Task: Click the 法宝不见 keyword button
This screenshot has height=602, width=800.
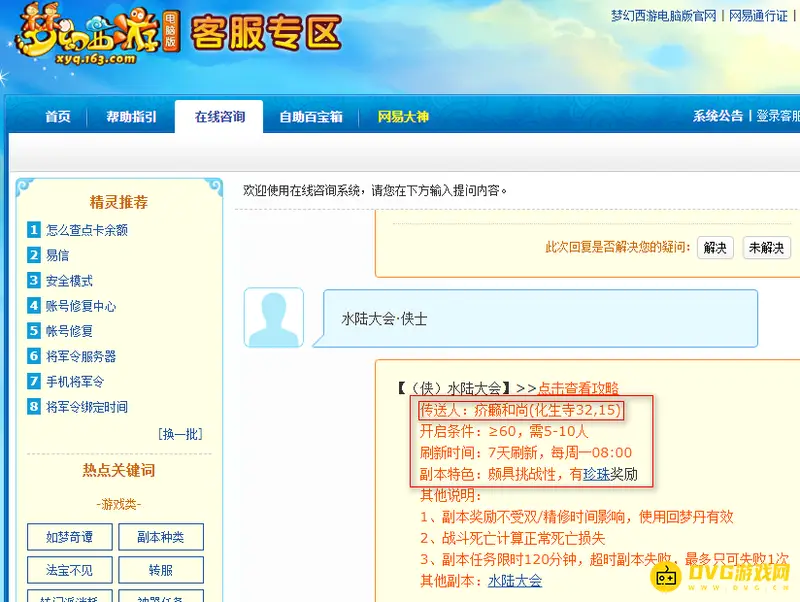Action: coord(69,570)
